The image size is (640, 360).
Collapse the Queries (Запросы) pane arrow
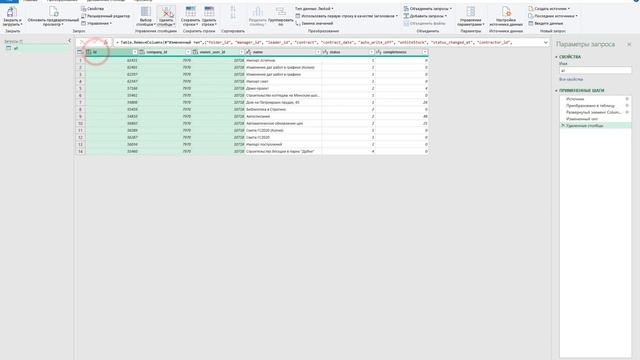(x=69, y=41)
